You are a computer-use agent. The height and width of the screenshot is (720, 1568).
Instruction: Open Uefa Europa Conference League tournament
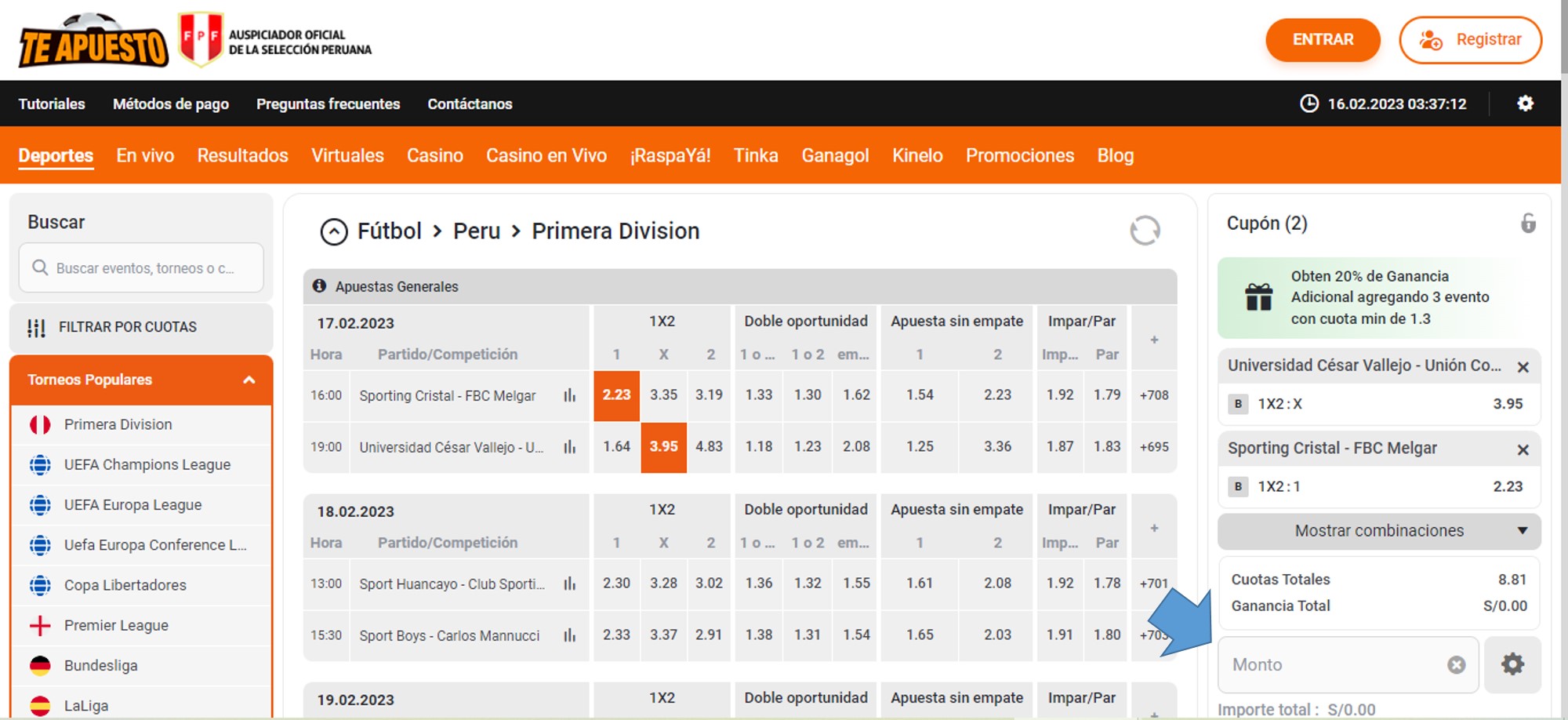click(x=141, y=546)
